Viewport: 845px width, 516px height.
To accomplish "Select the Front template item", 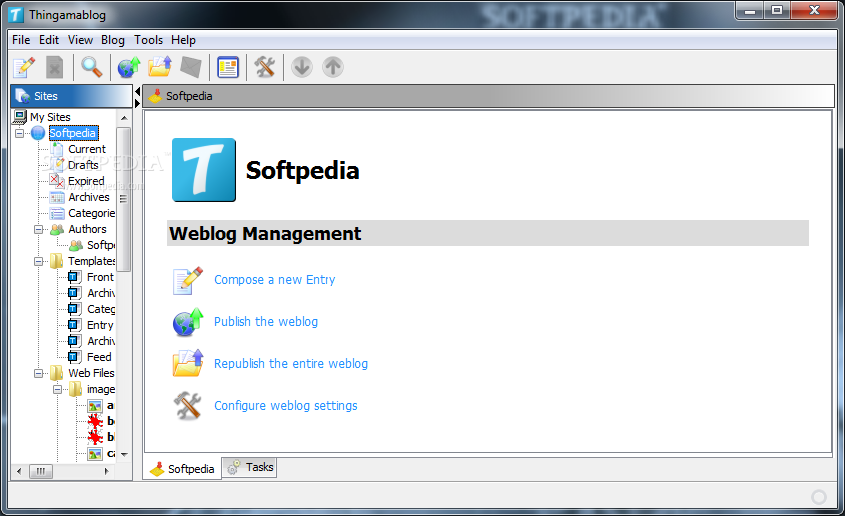I will pos(100,277).
